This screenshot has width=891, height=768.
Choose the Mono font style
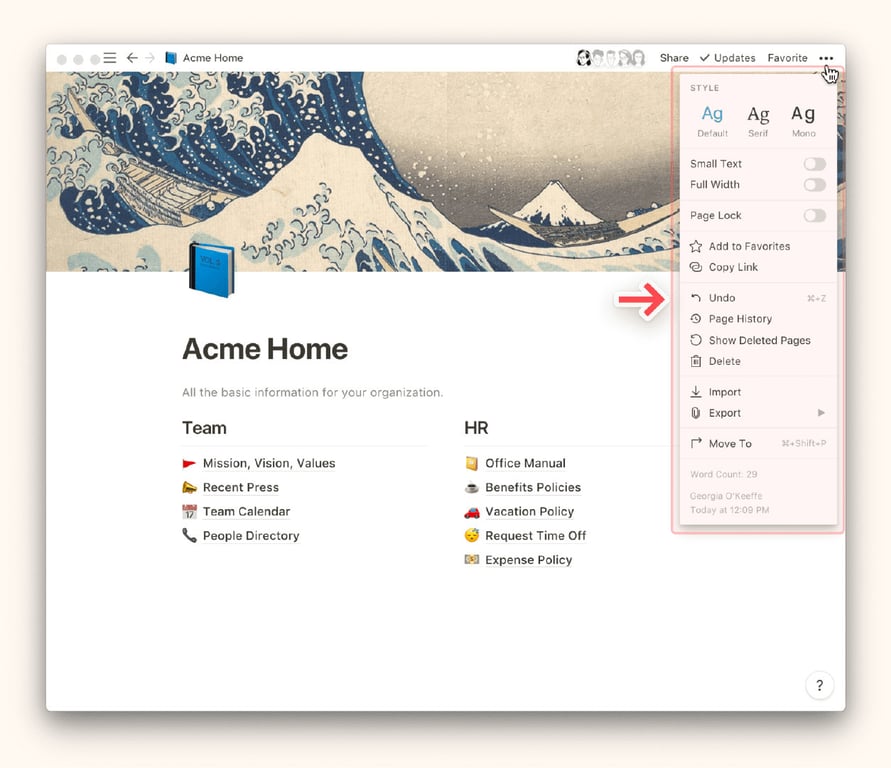tap(803, 120)
